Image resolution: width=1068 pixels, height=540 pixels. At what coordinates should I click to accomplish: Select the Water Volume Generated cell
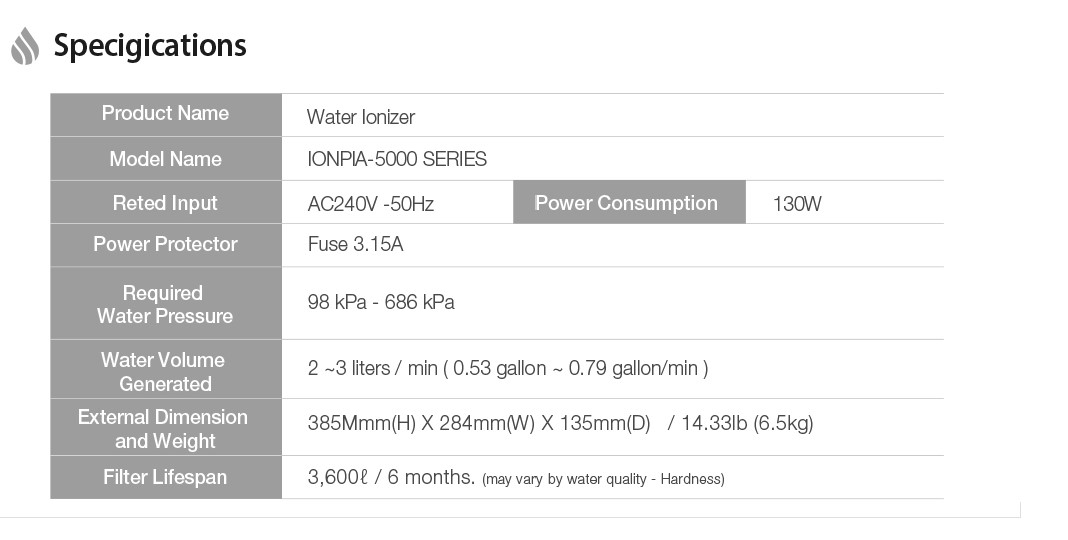[x=166, y=369]
